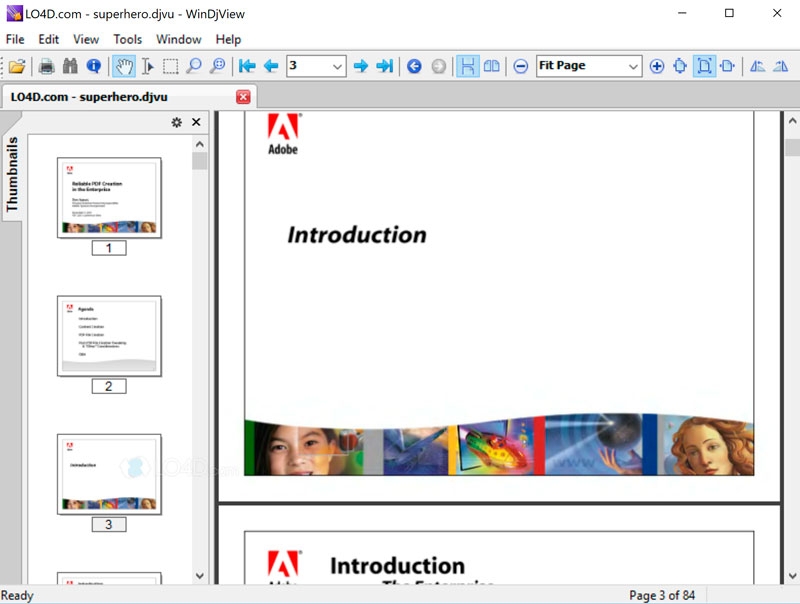
Task: Open the page number dropdown
Action: tap(337, 66)
